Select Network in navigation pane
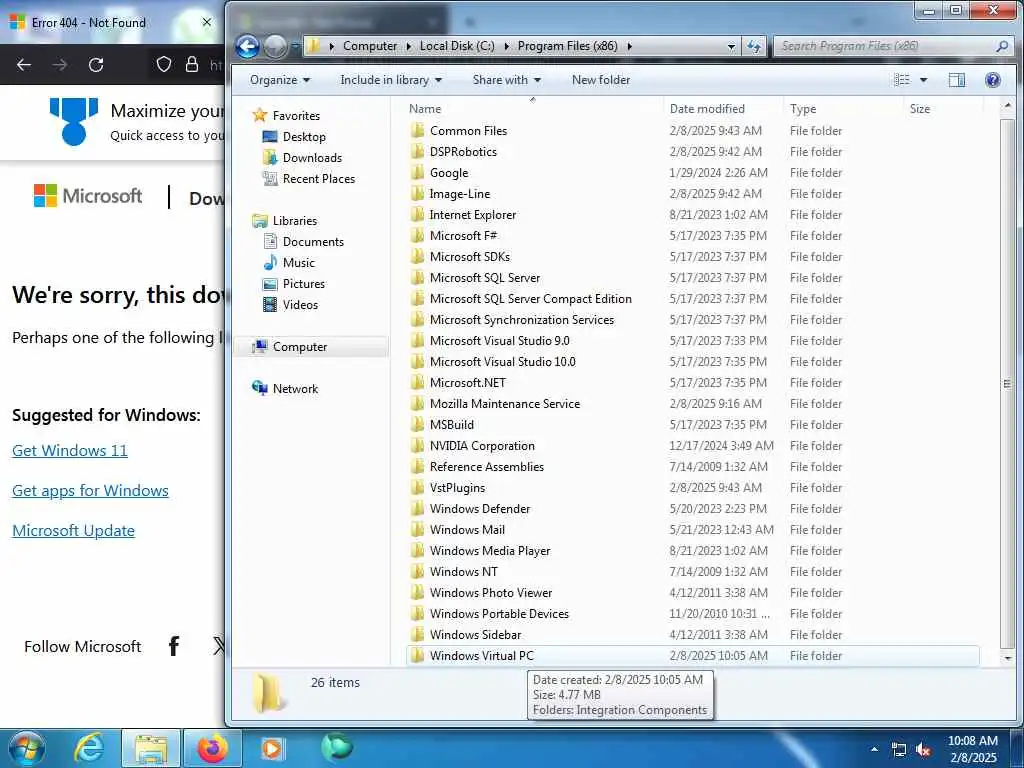Viewport: 1024px width, 768px height. [295, 389]
